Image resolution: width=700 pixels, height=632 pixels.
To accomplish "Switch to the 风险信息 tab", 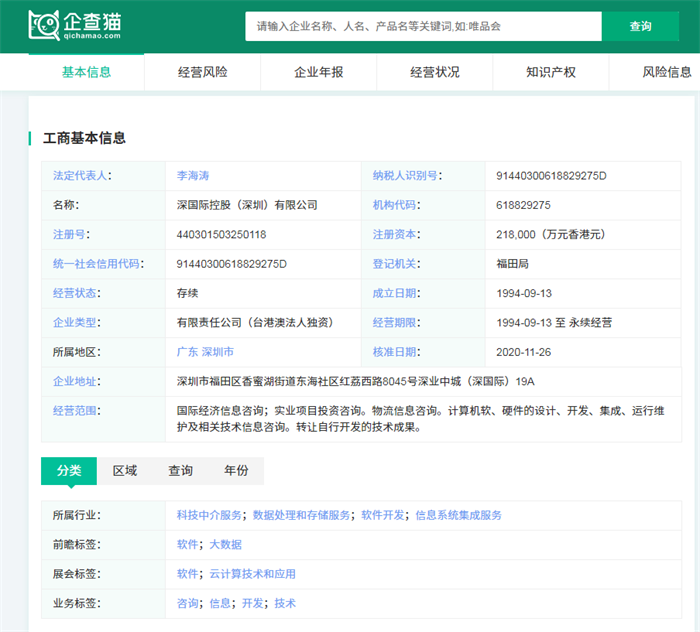I will pos(666,72).
